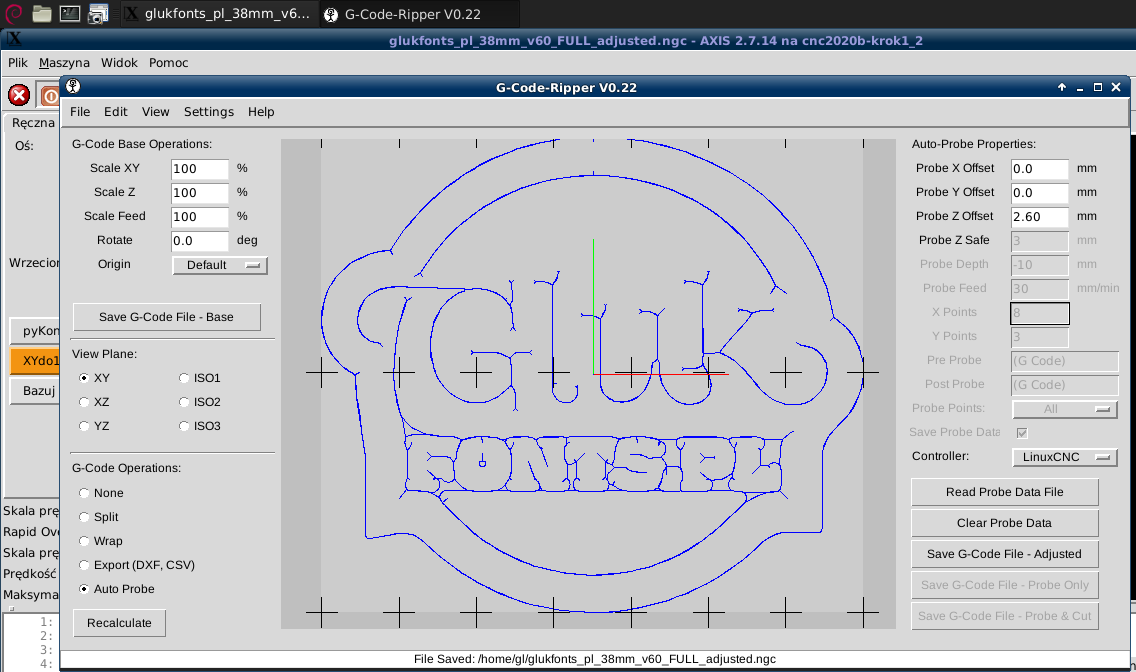Click Save G-Code File - Adjusted button
The height and width of the screenshot is (672, 1136).
pyautogui.click(x=1005, y=554)
